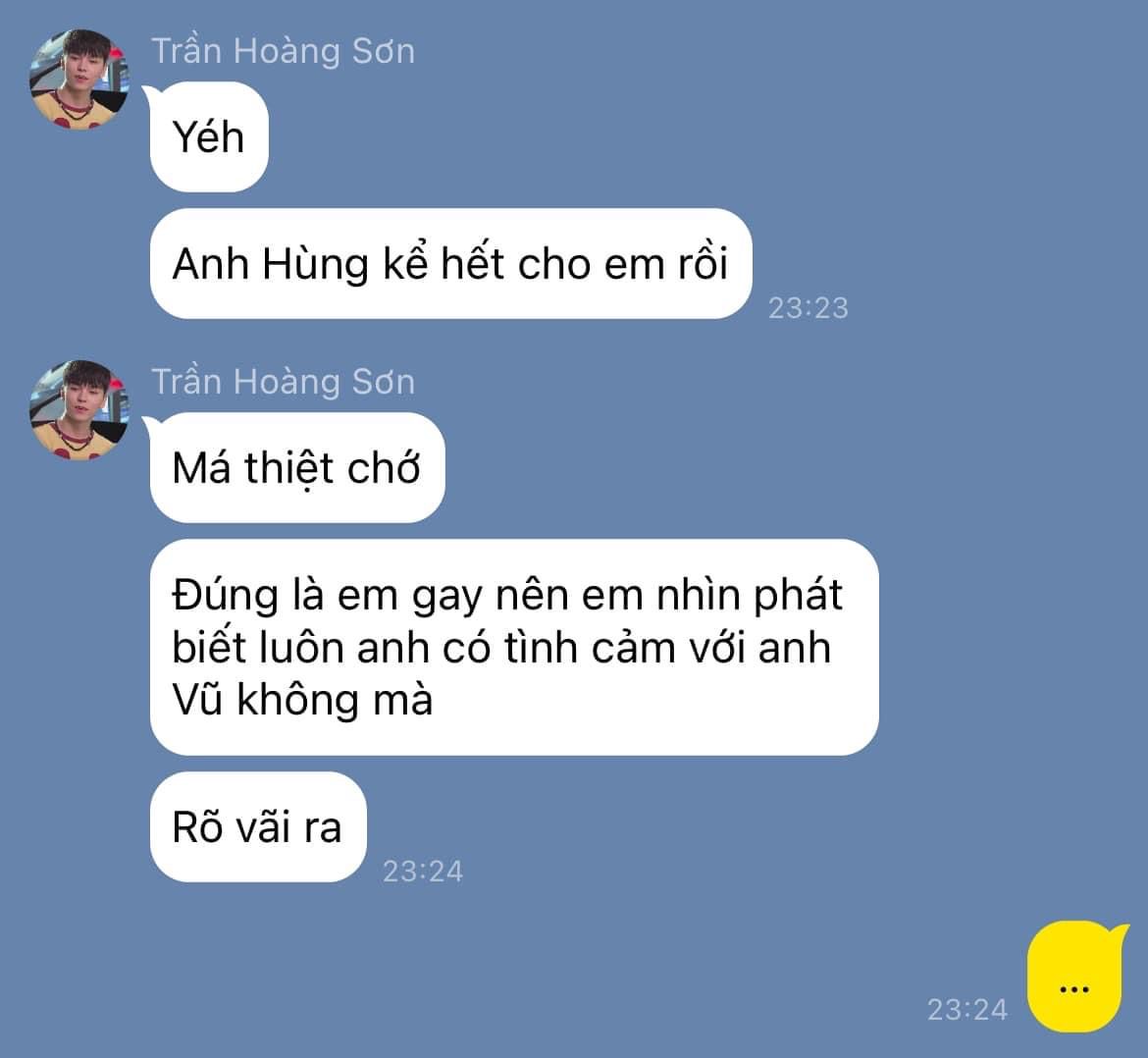Select the "Anh Hùng kể hết cho em rồi" message
This screenshot has width=1148, height=1058.
[x=450, y=264]
